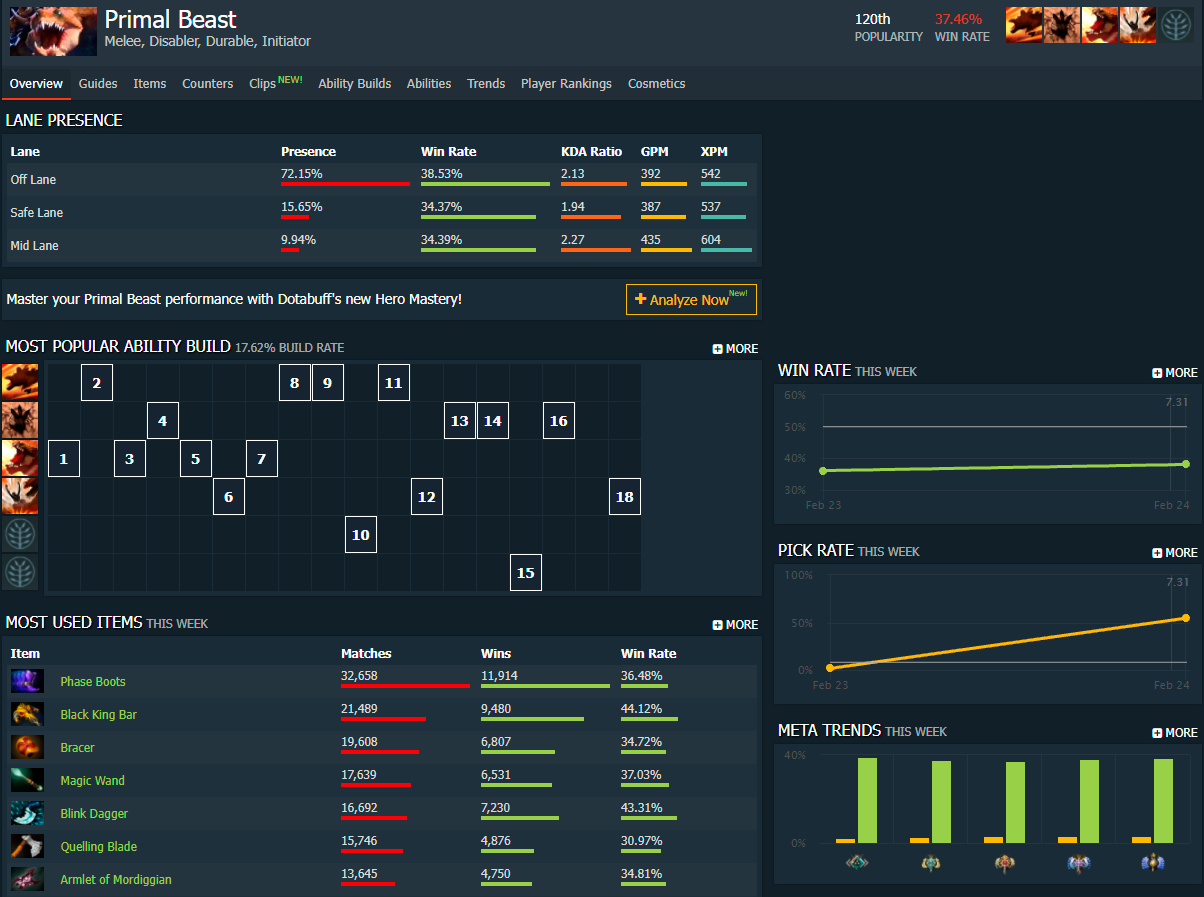Click the Off Lane row label
The height and width of the screenshot is (897, 1204).
tap(33, 180)
